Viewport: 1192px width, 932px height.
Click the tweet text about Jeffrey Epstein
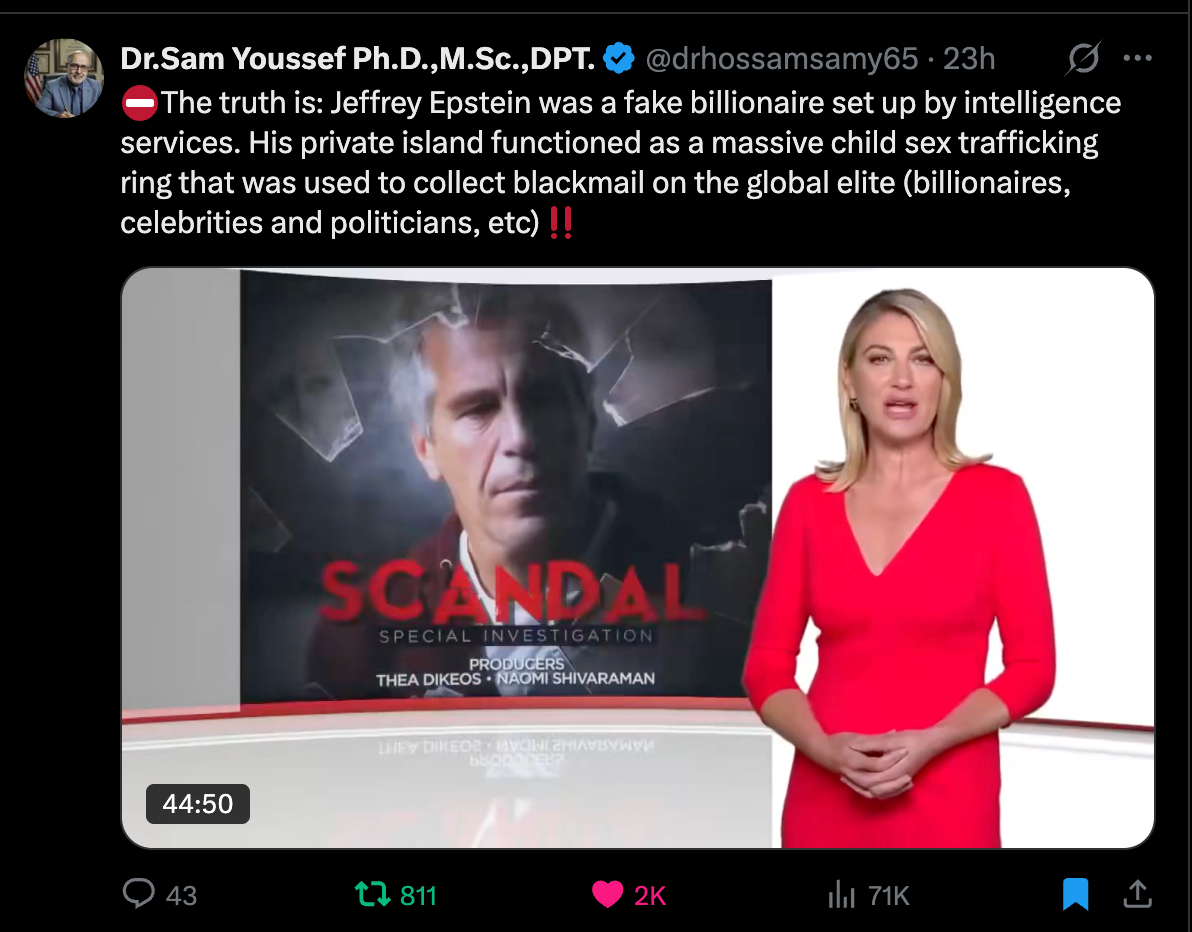click(x=620, y=163)
